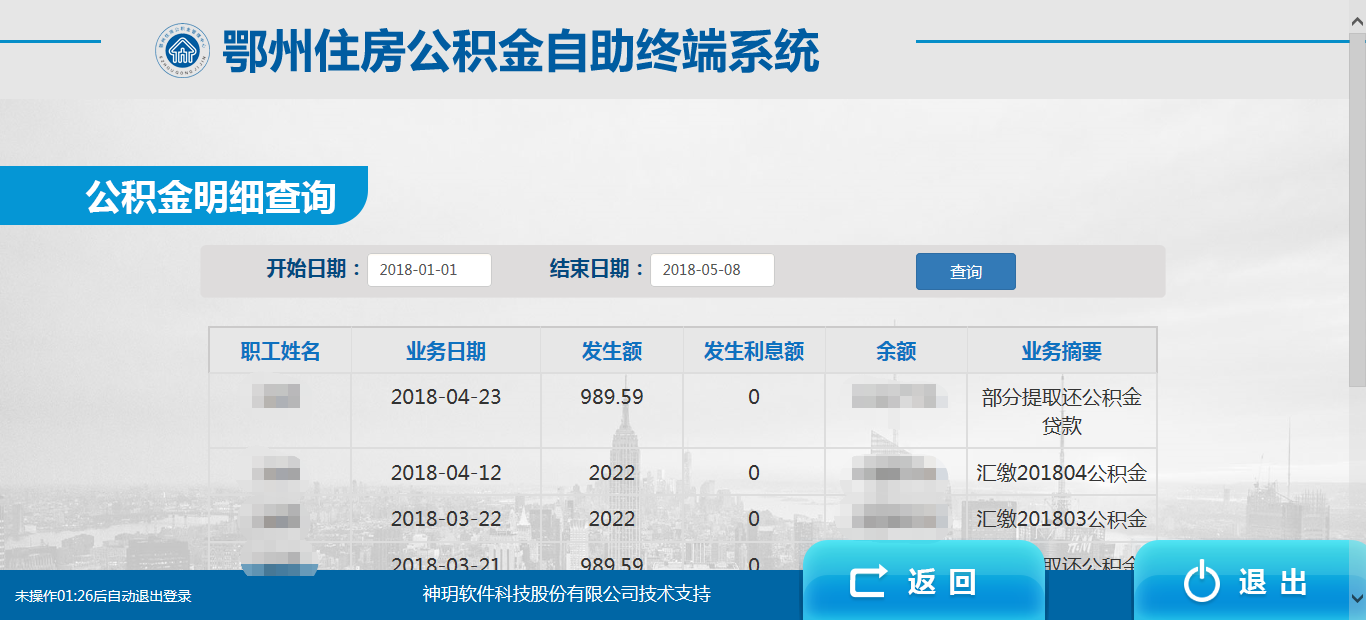The width and height of the screenshot is (1366, 620).
Task: Click the 业务摘要 column header
Action: tap(1061, 351)
